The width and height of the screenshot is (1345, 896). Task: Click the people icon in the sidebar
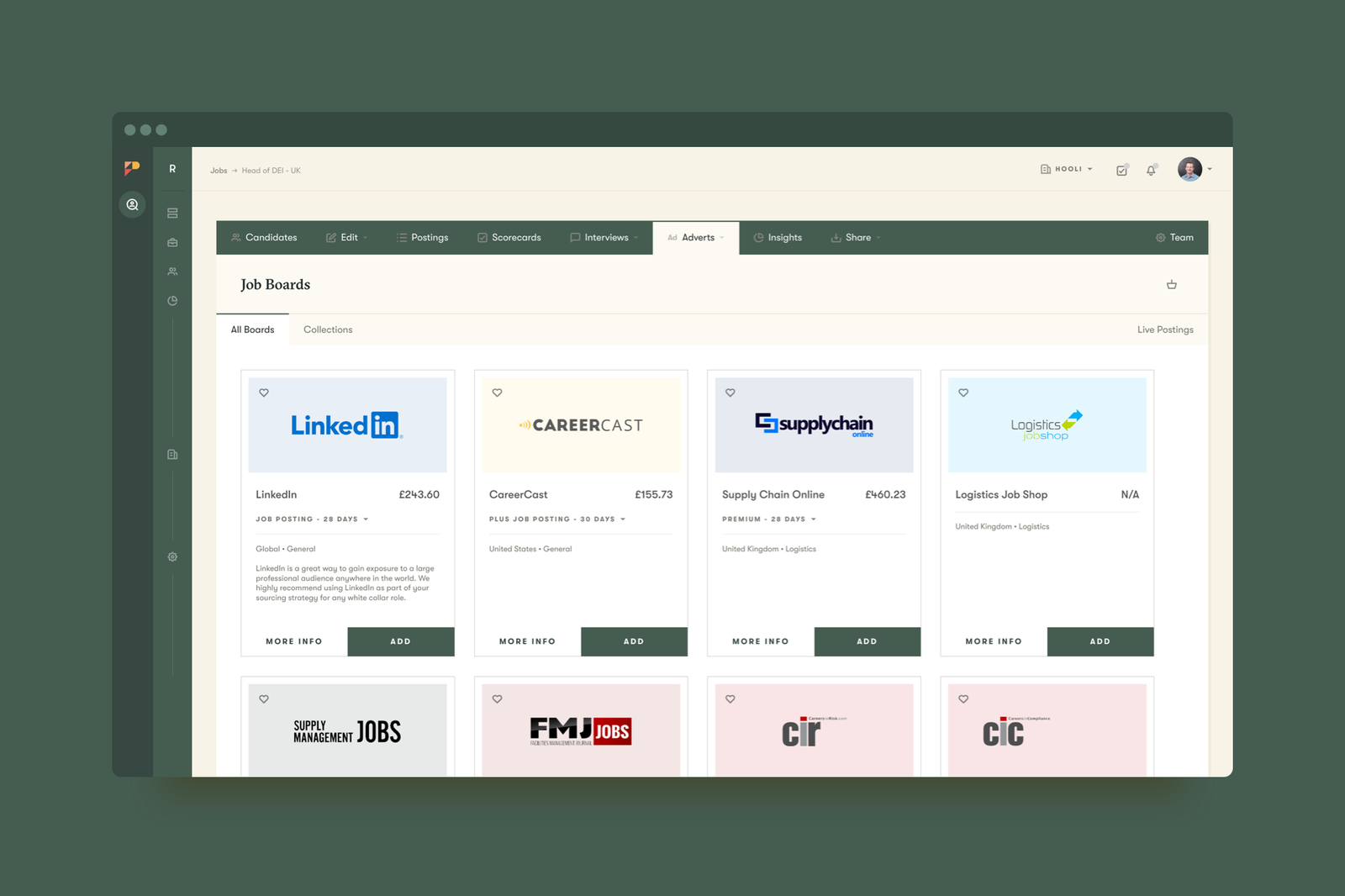pos(172,271)
